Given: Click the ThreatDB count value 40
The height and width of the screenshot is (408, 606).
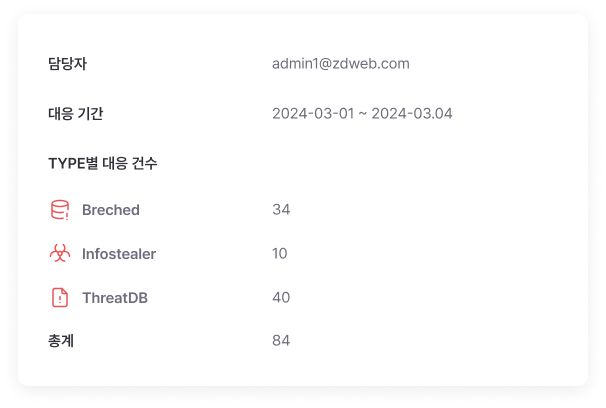Looking at the screenshot, I should tap(281, 297).
